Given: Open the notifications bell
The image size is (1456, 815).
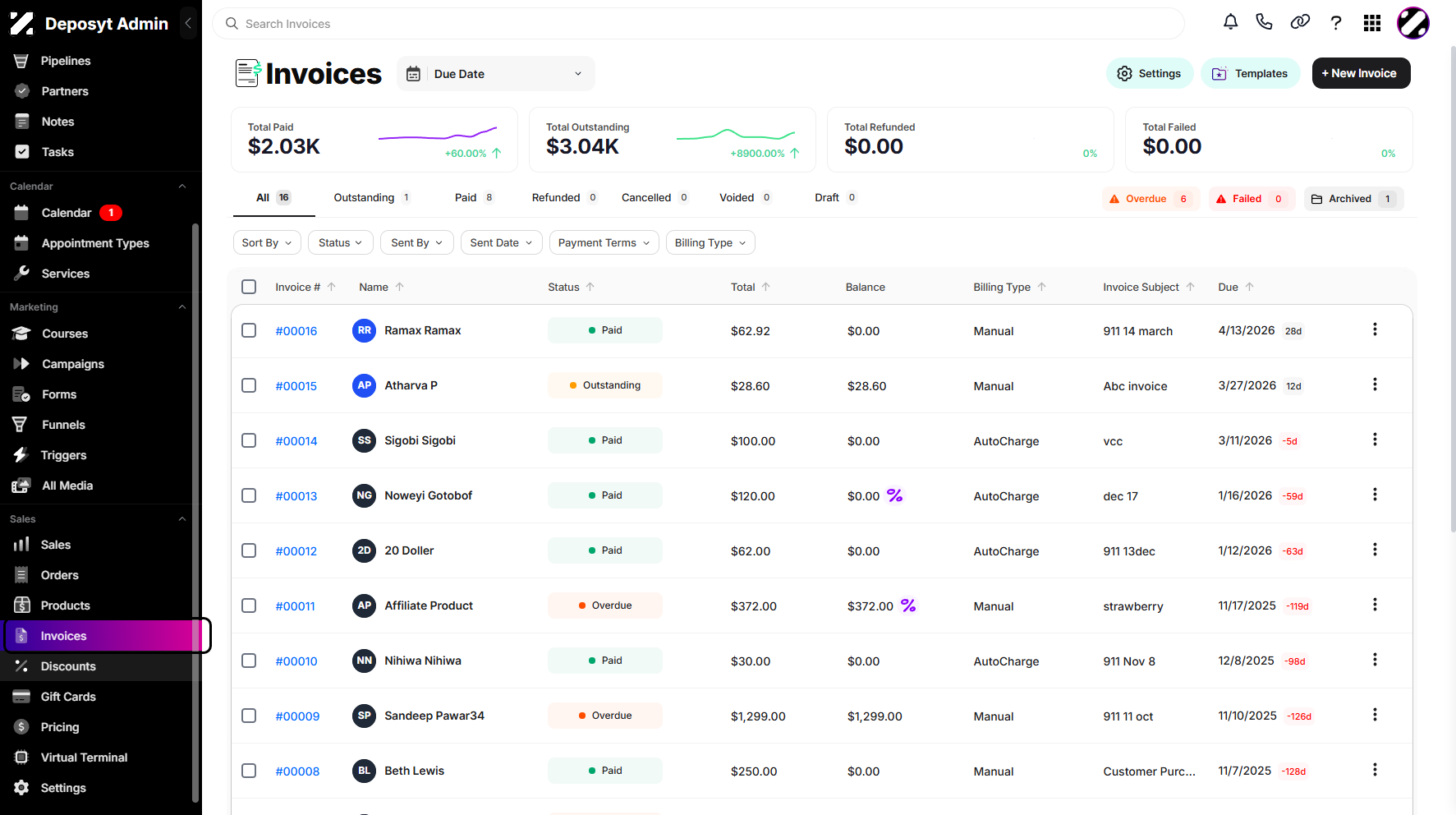Looking at the screenshot, I should point(1230,22).
